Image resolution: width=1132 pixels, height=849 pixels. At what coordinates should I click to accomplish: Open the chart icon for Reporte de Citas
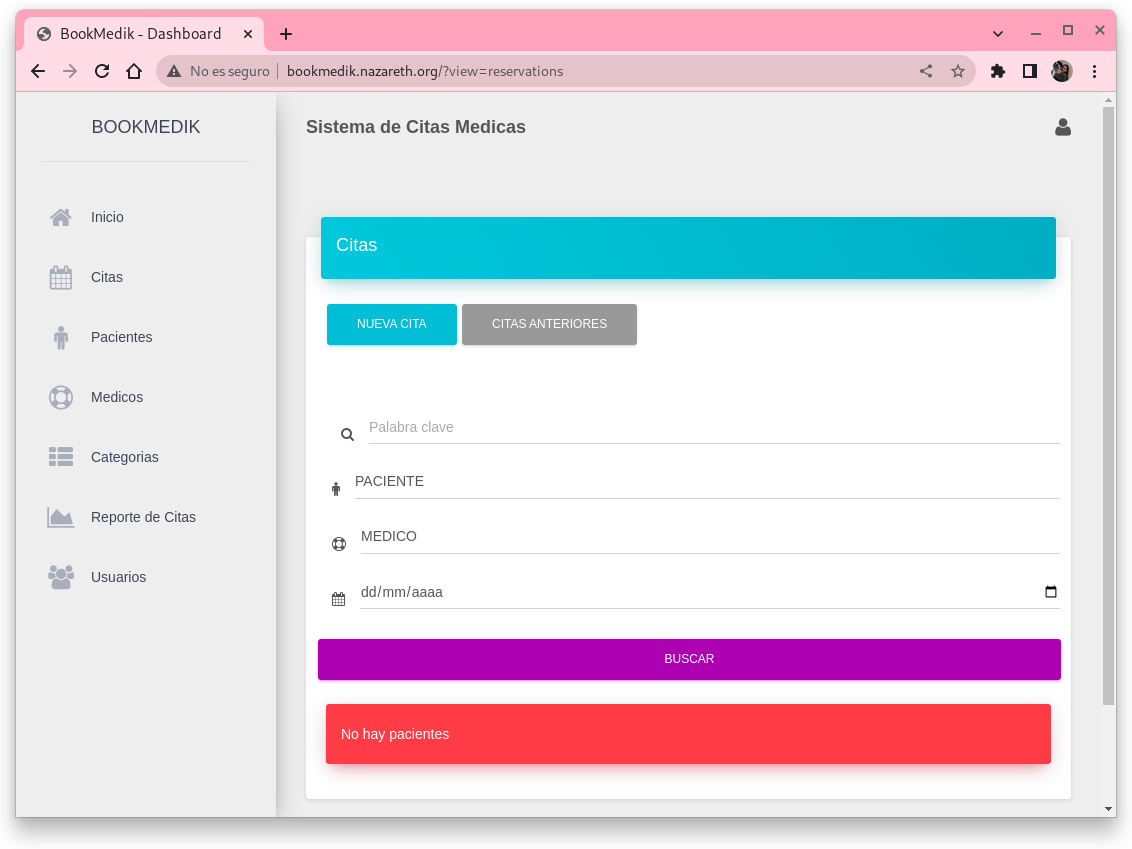tap(61, 517)
